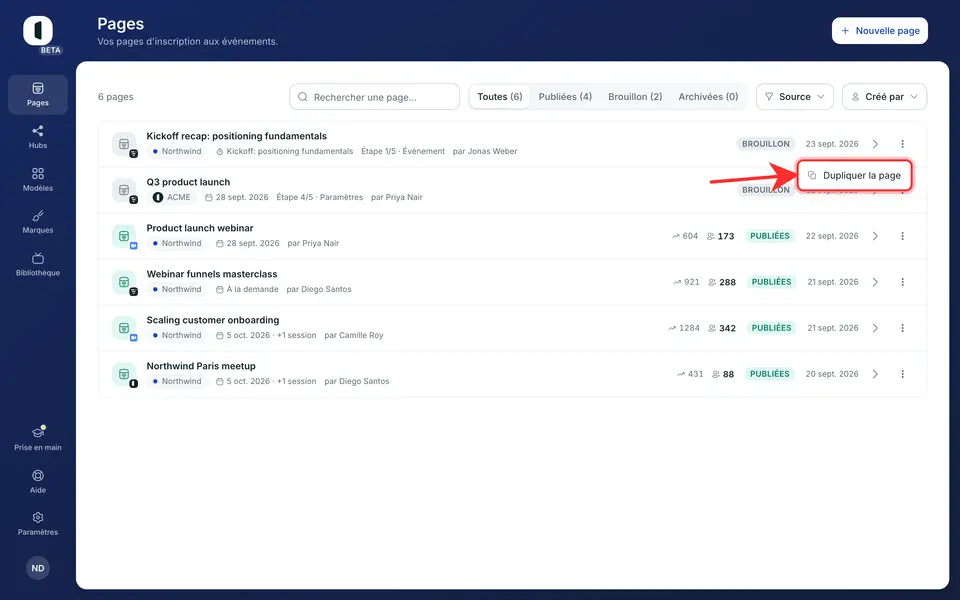
Task: Click the search magnifier icon
Action: [x=302, y=97]
